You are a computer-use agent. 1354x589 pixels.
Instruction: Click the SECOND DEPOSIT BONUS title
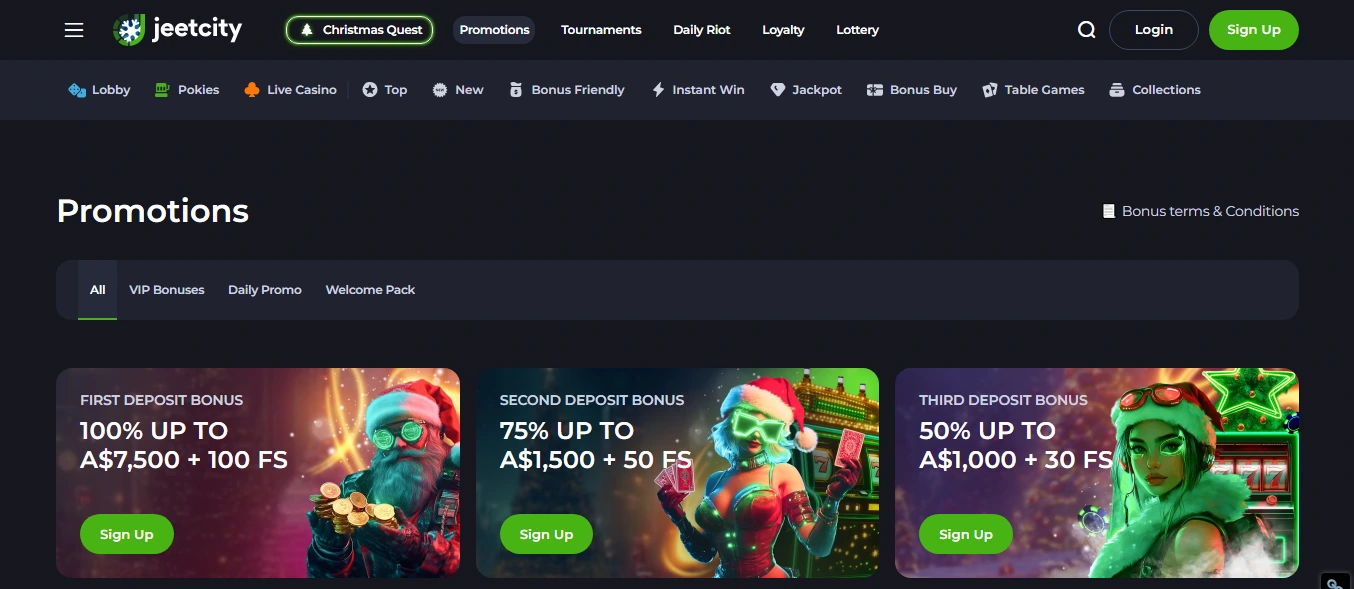pos(592,400)
